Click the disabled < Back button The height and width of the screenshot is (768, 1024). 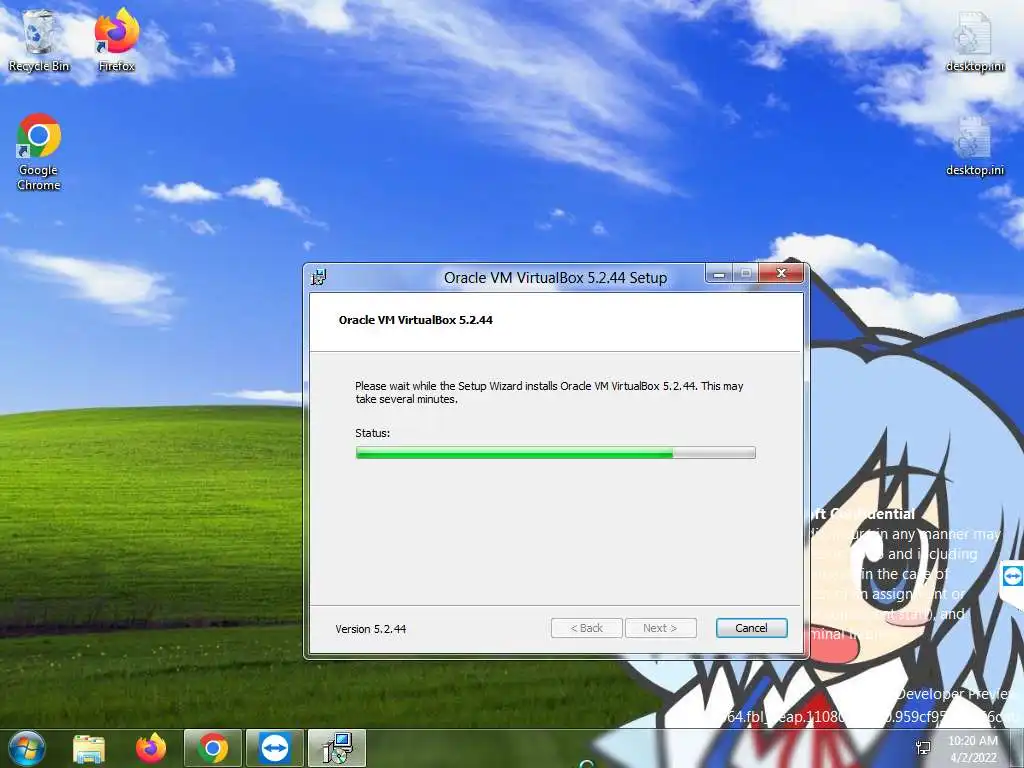pyautogui.click(x=586, y=628)
